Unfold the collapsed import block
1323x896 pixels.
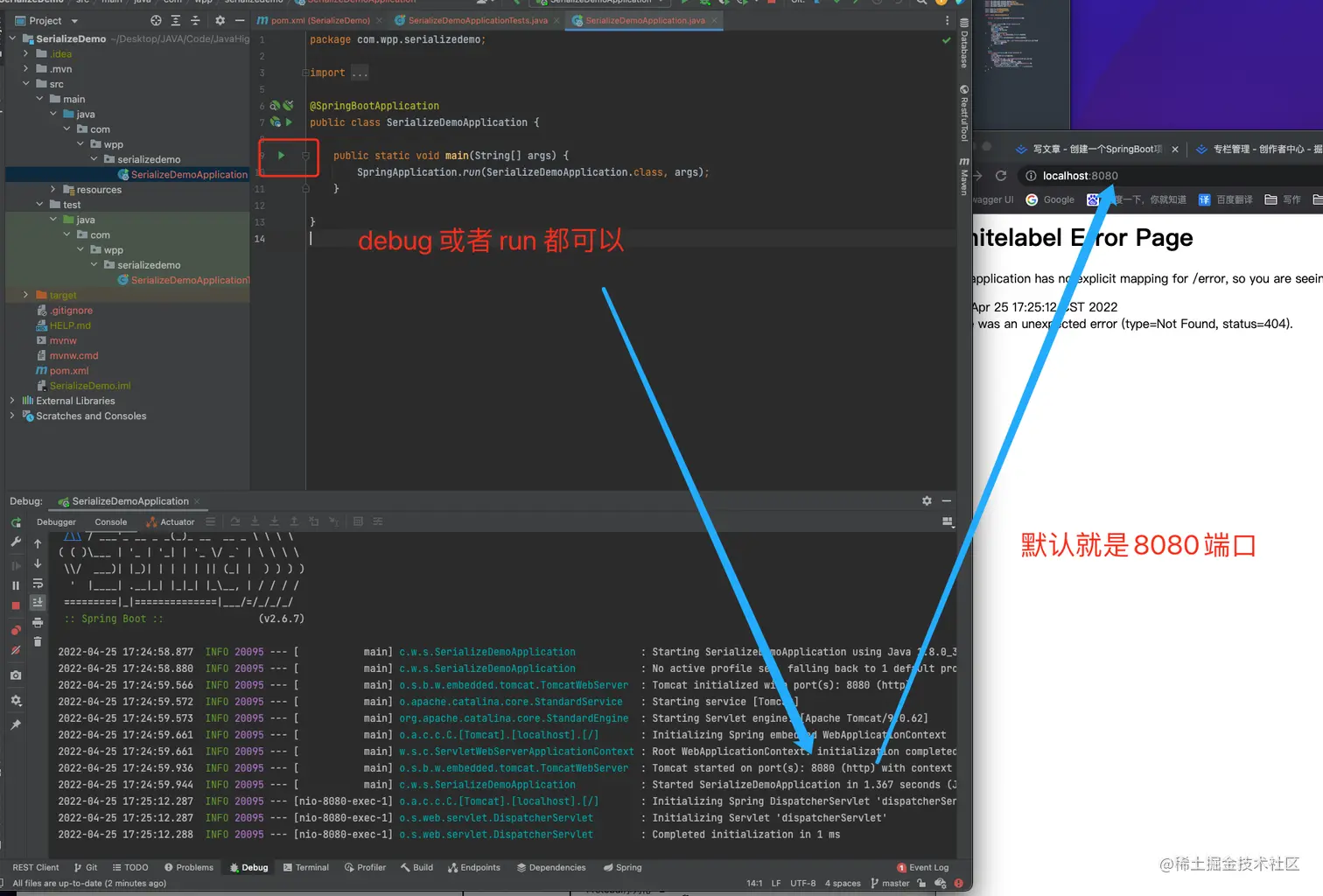pos(305,73)
